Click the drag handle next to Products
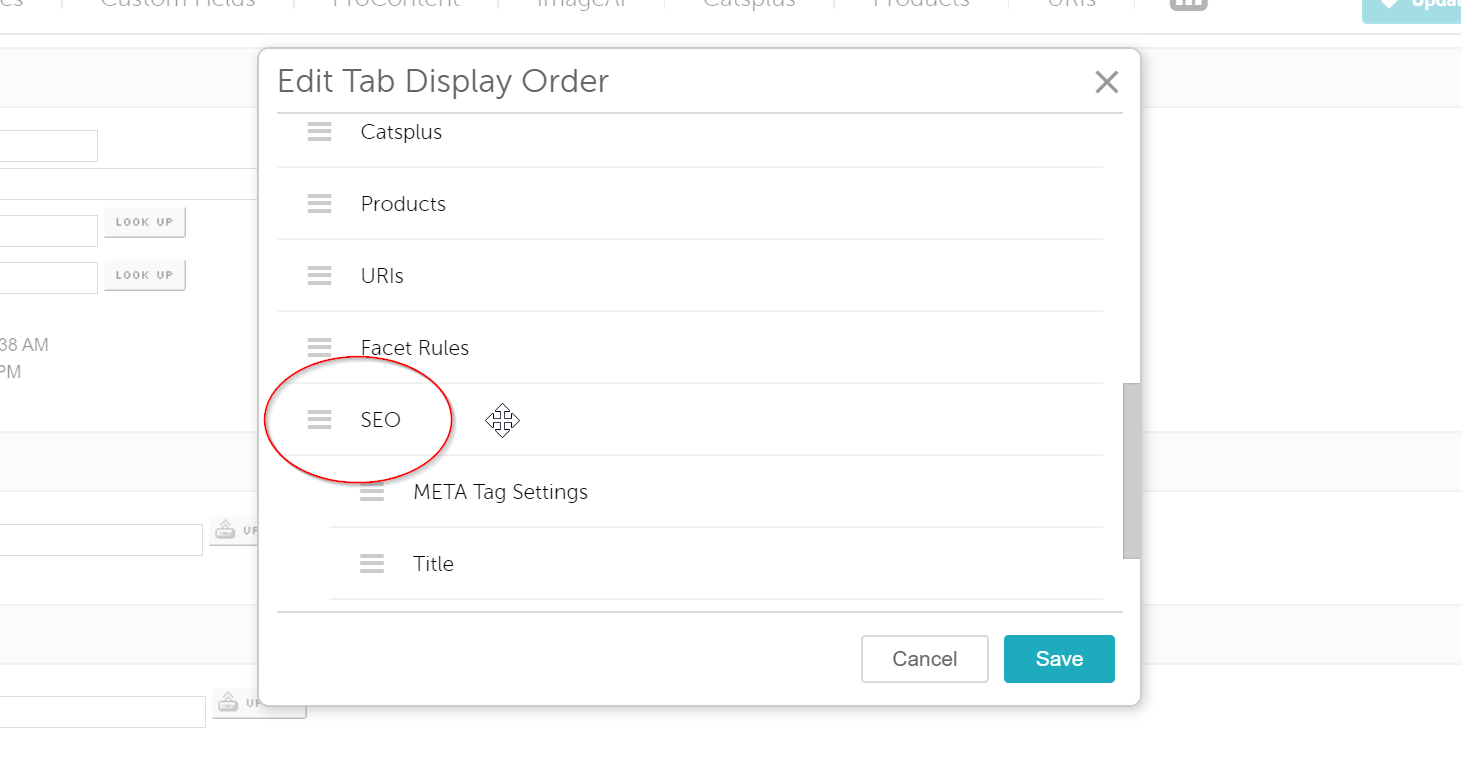1461x757 pixels. (x=319, y=204)
